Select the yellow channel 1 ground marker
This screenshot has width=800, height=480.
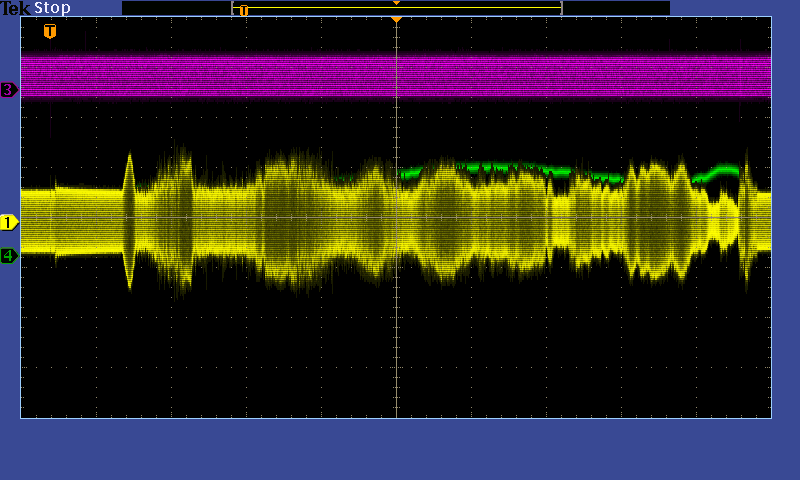click(9, 222)
